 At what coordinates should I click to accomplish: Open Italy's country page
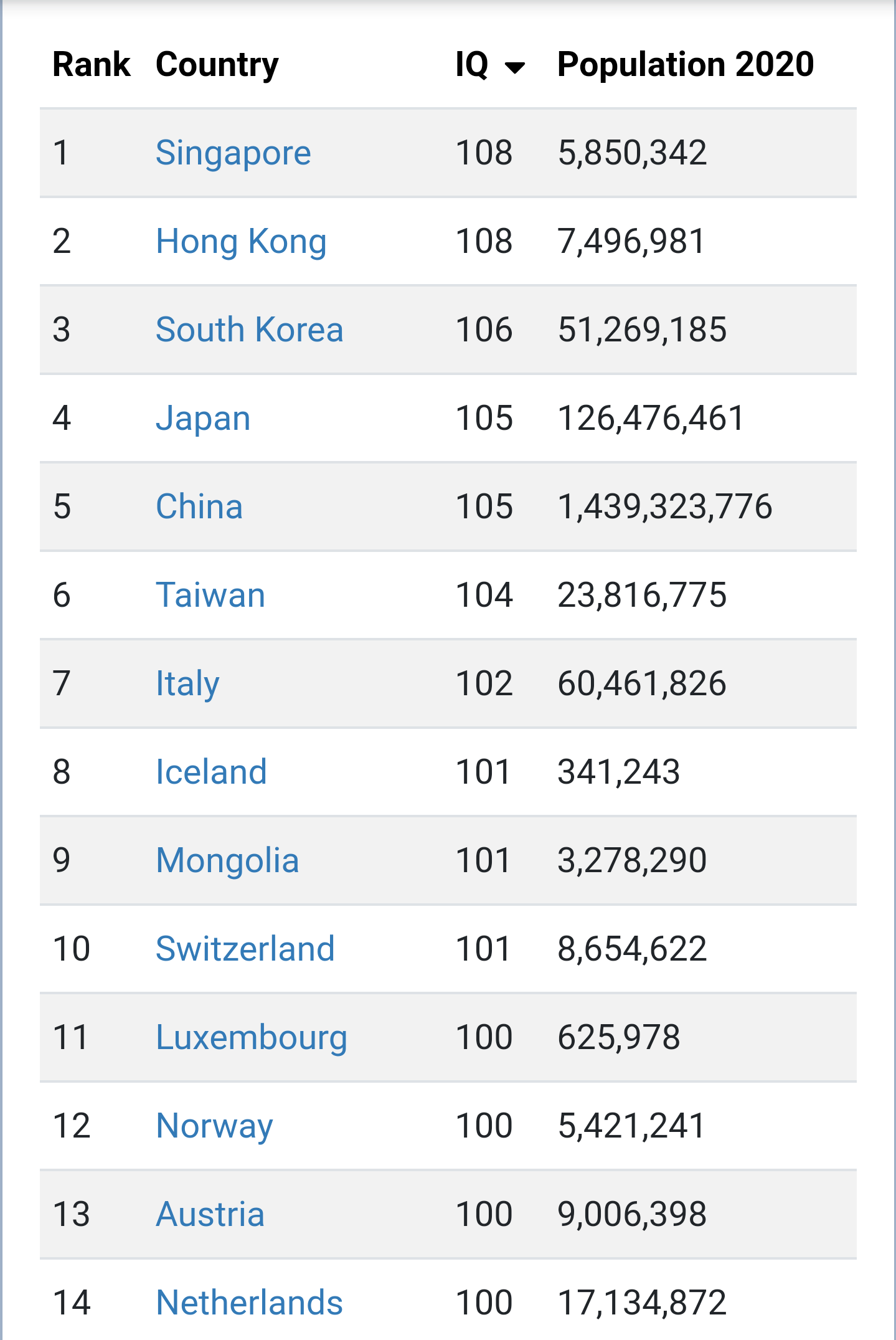[187, 684]
